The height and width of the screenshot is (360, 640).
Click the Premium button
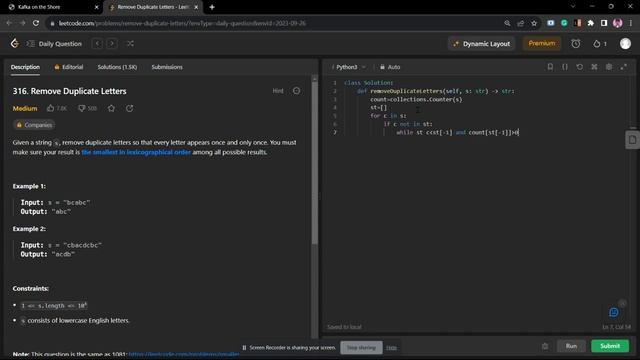pos(542,43)
